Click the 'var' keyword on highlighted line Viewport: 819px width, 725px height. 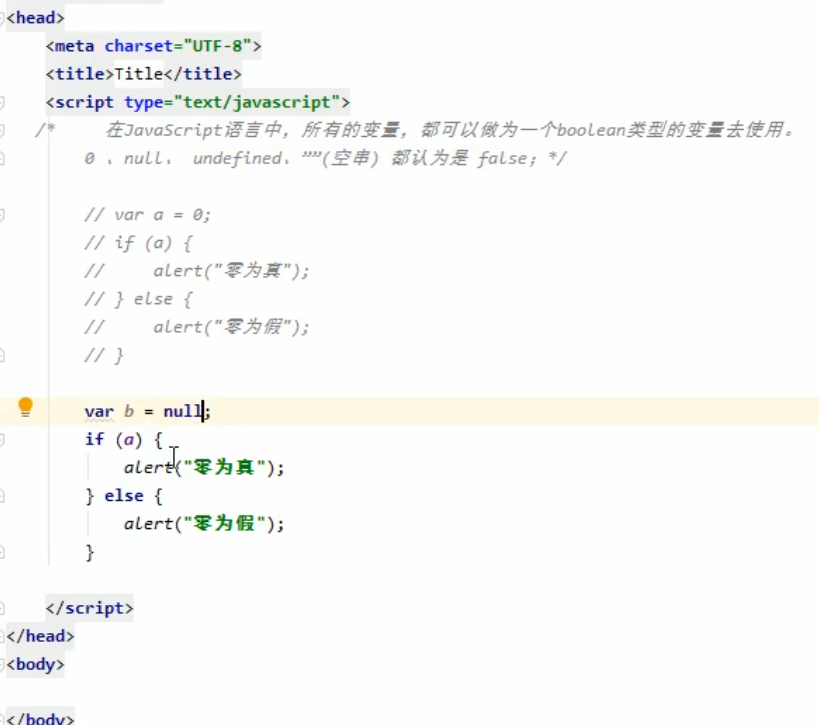click(x=99, y=412)
